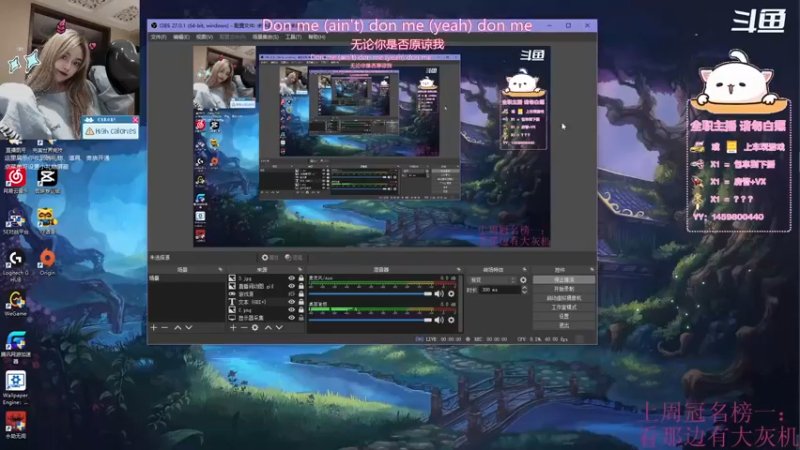
Task: Toggle visibility of 直播间动图.gif source
Action: (291, 286)
